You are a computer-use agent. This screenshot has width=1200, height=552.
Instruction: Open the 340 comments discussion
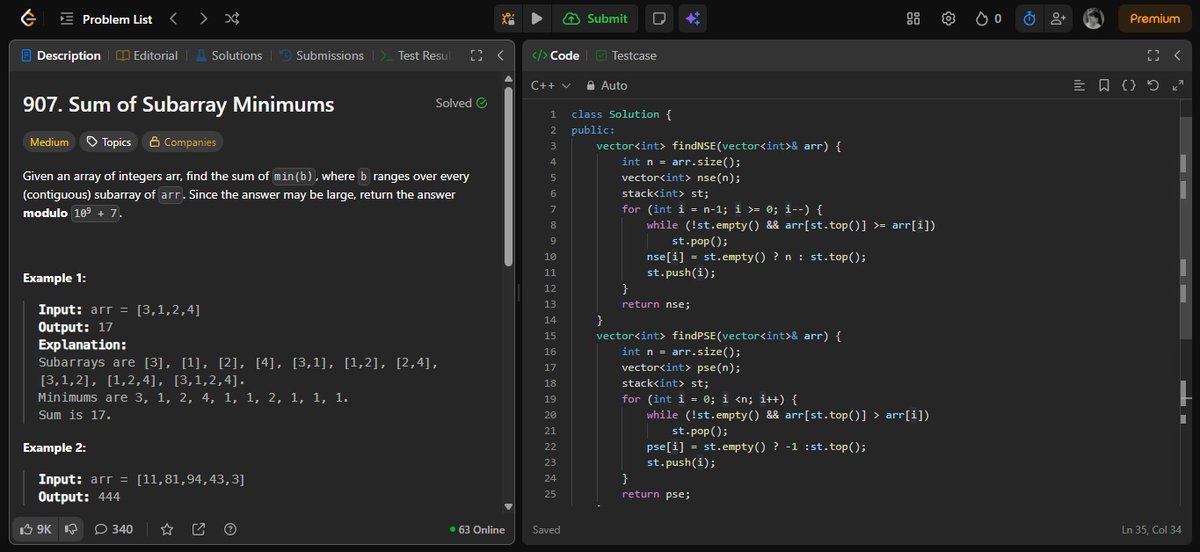113,529
